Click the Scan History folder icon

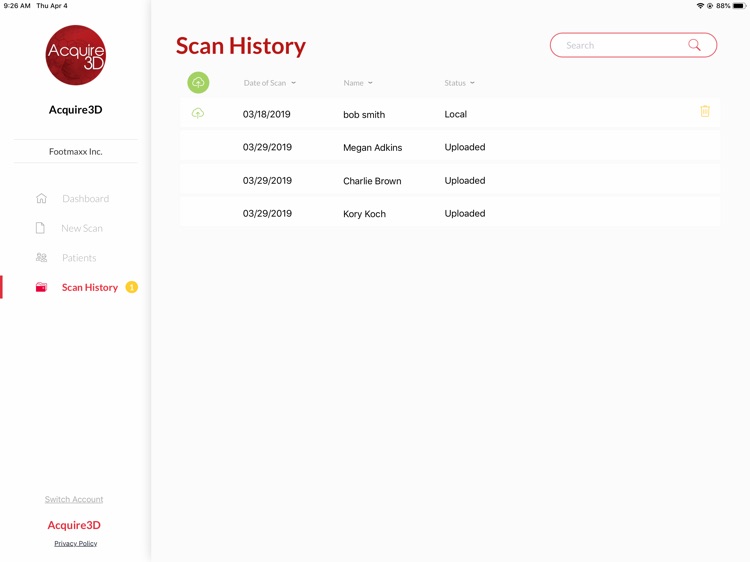[42, 287]
